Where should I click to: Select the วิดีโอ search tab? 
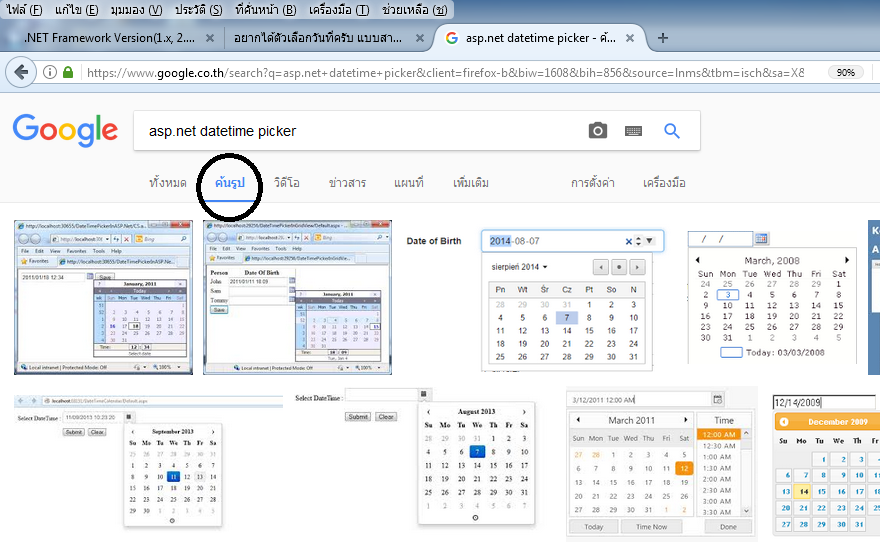[x=287, y=183]
